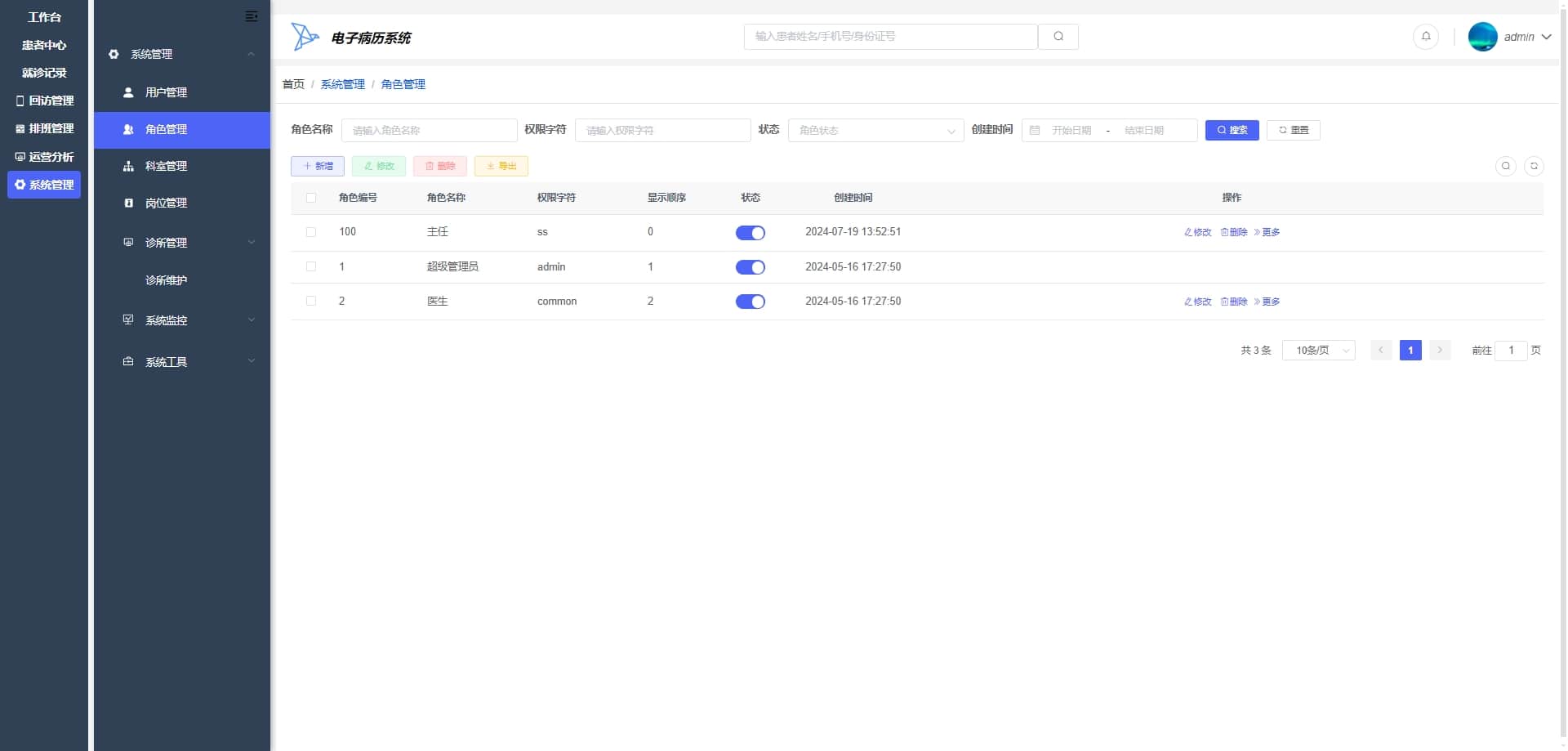1568x751 pixels.
Task: Toggle the status switch for 主任
Action: 751,233
